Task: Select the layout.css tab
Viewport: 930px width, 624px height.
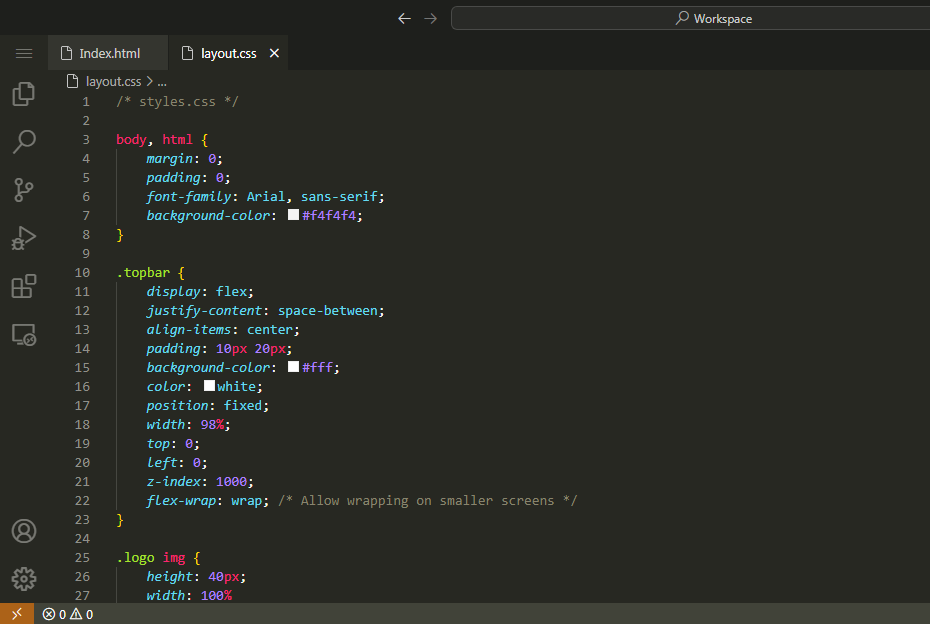Action: point(228,53)
